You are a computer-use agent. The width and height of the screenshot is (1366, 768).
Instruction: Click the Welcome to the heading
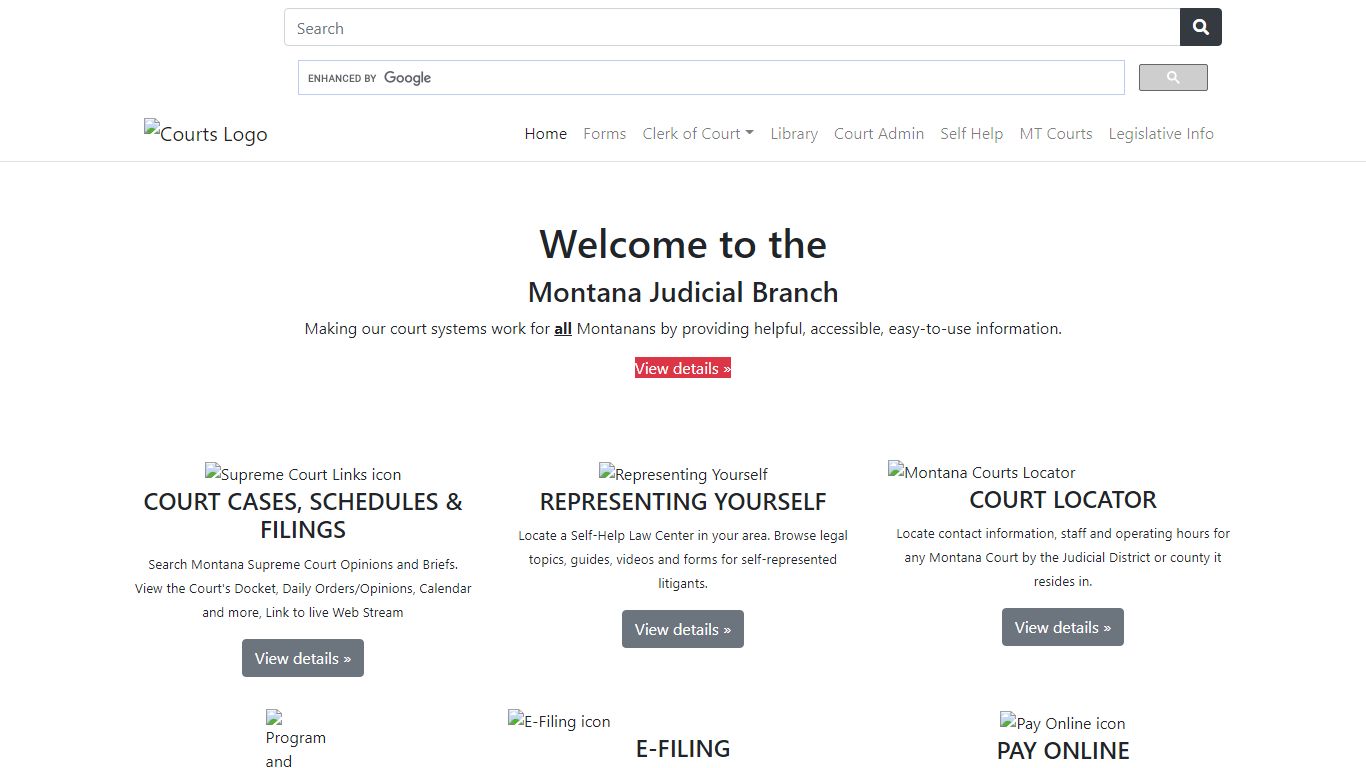pyautogui.click(x=683, y=244)
